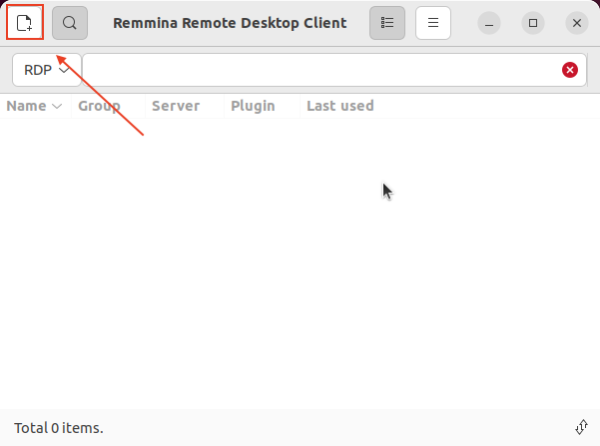Minimize the Remmina window
Image resolution: width=600 pixels, height=446 pixels.
click(x=489, y=23)
